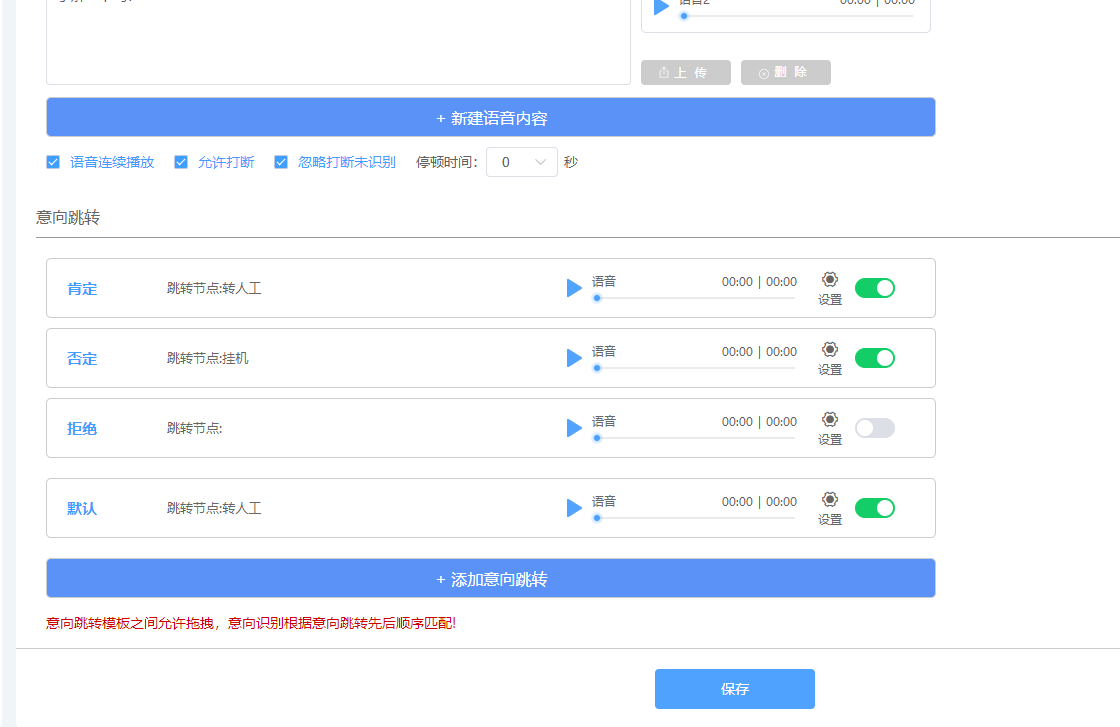Viewport: 1120px width, 727px height.
Task: Open settings gear for 默认 row
Action: 829,499
